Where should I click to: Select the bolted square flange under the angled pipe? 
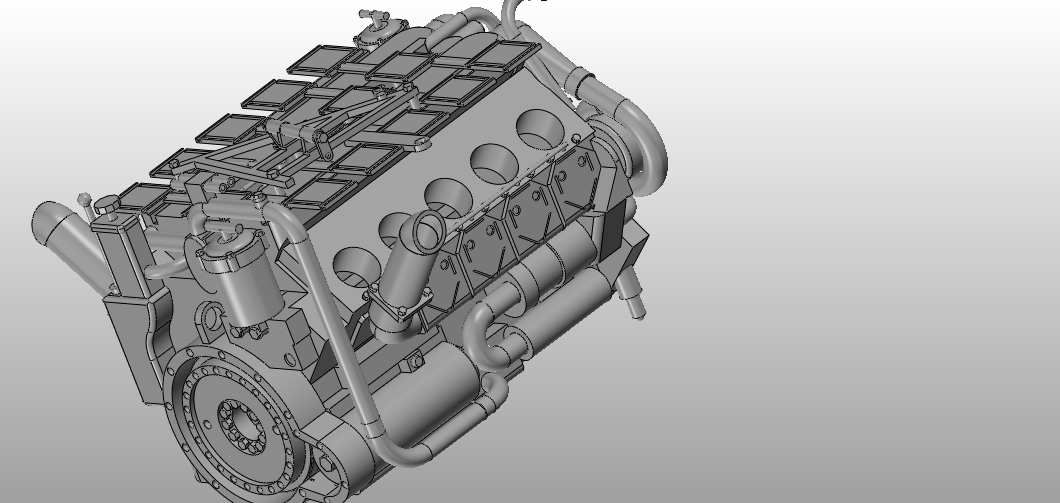[399, 307]
